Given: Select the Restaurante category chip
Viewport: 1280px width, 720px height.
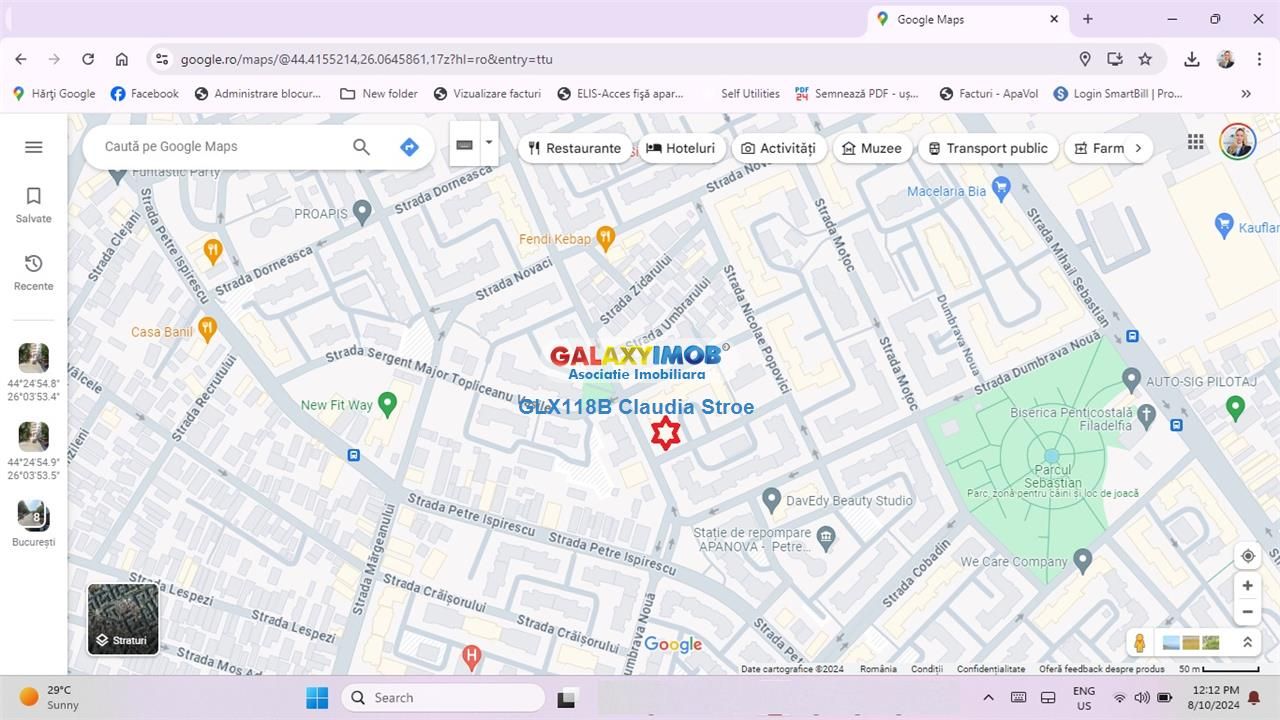Looking at the screenshot, I should click(574, 148).
